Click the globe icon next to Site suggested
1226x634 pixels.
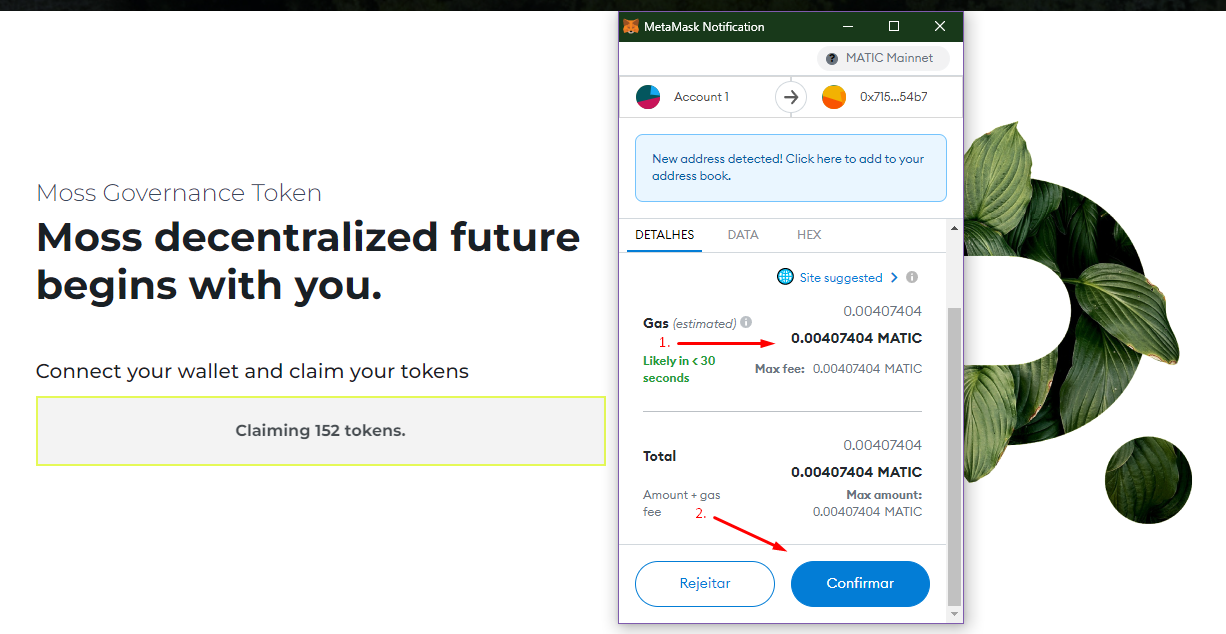[x=785, y=277]
